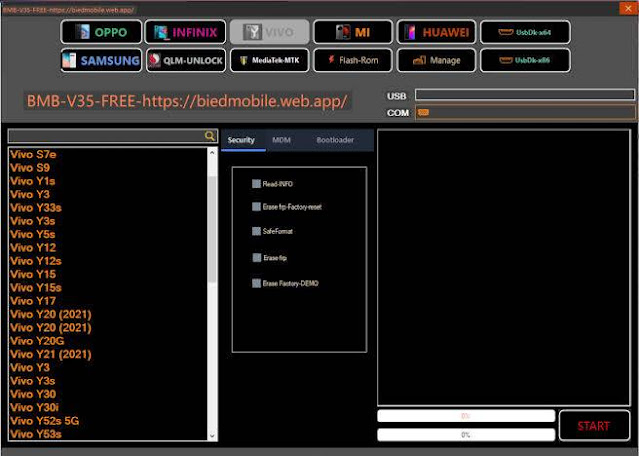Switch to the Bootloader tab
Viewport: 639px width, 456px height.
[335, 140]
